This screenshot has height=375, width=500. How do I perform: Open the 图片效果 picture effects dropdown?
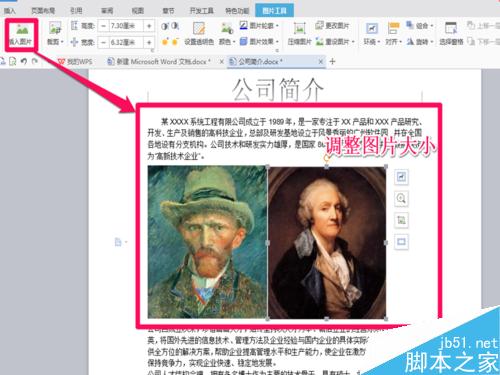(x=259, y=42)
